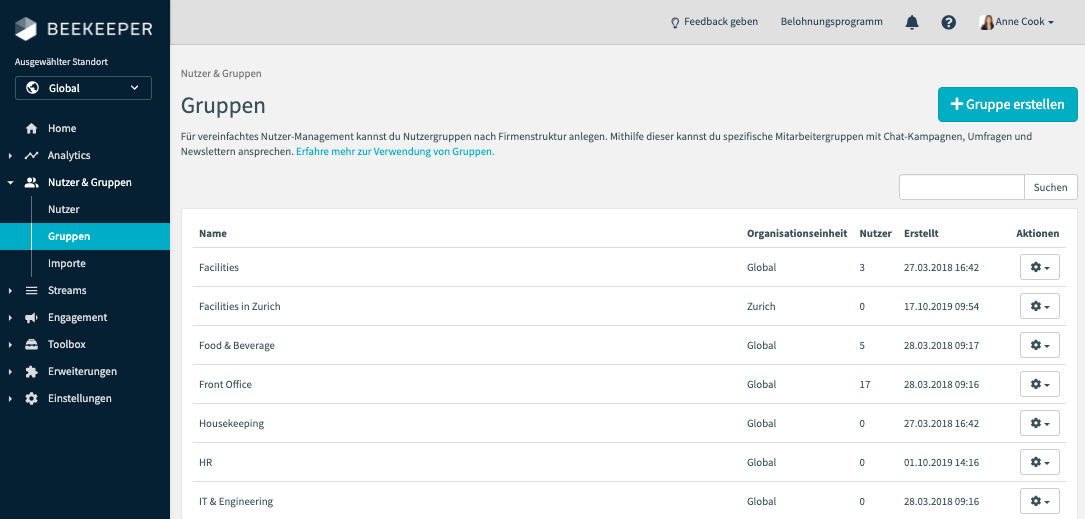Open the gear actions menu for HR
Image resolution: width=1085 pixels, height=519 pixels.
pos(1039,462)
